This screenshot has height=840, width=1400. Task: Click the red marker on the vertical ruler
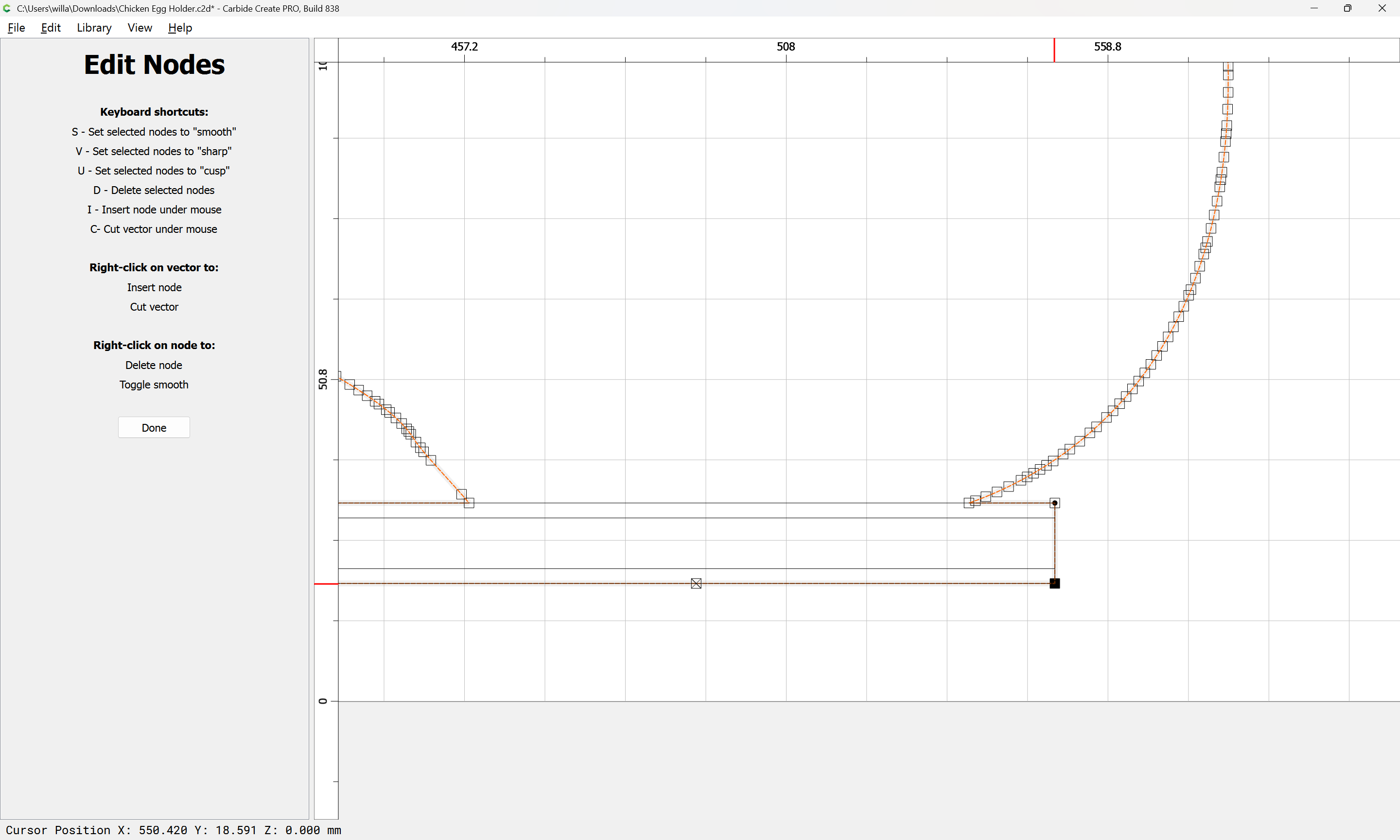(x=326, y=584)
